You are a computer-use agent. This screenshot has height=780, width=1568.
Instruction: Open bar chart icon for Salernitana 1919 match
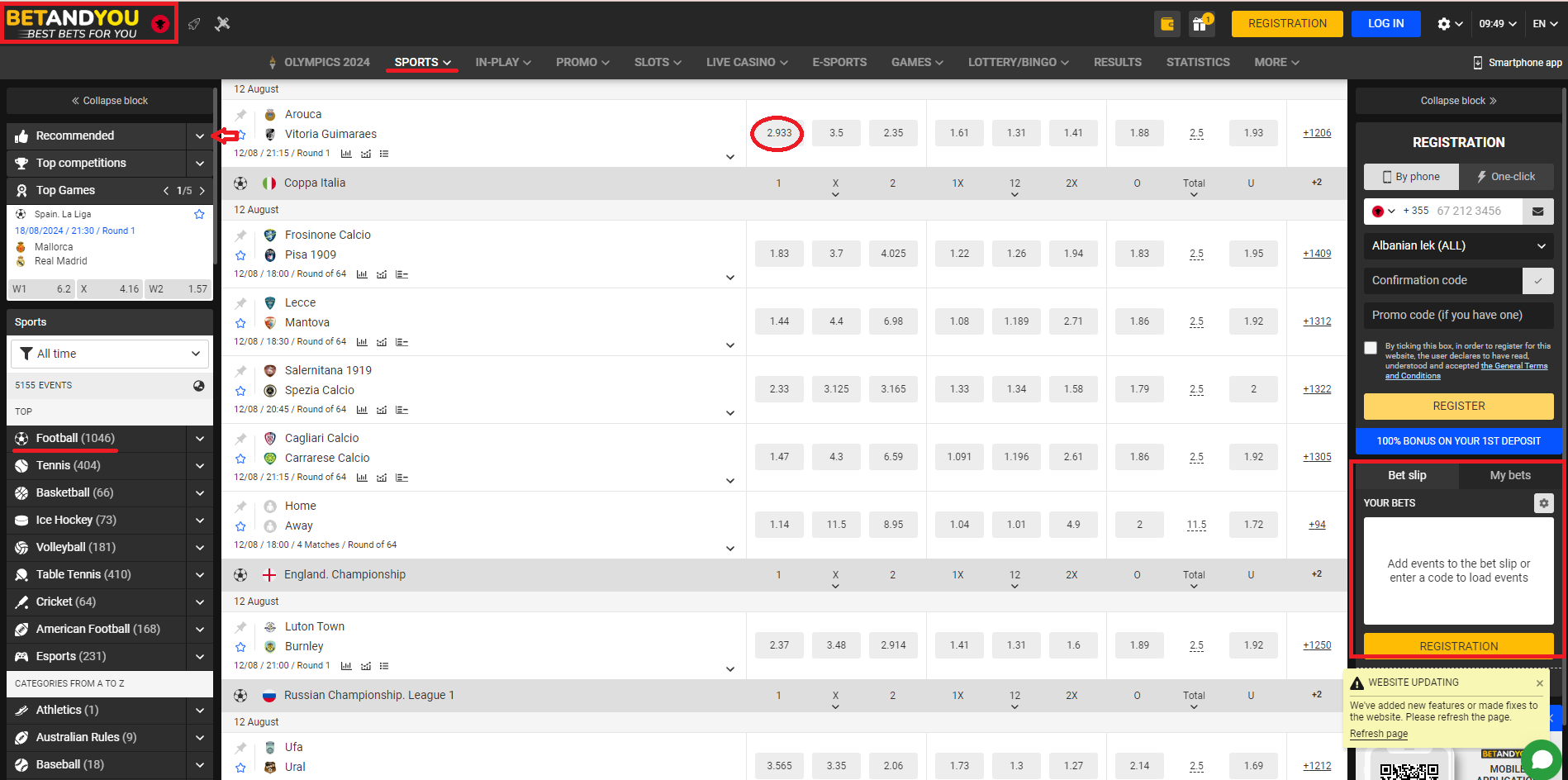point(362,410)
